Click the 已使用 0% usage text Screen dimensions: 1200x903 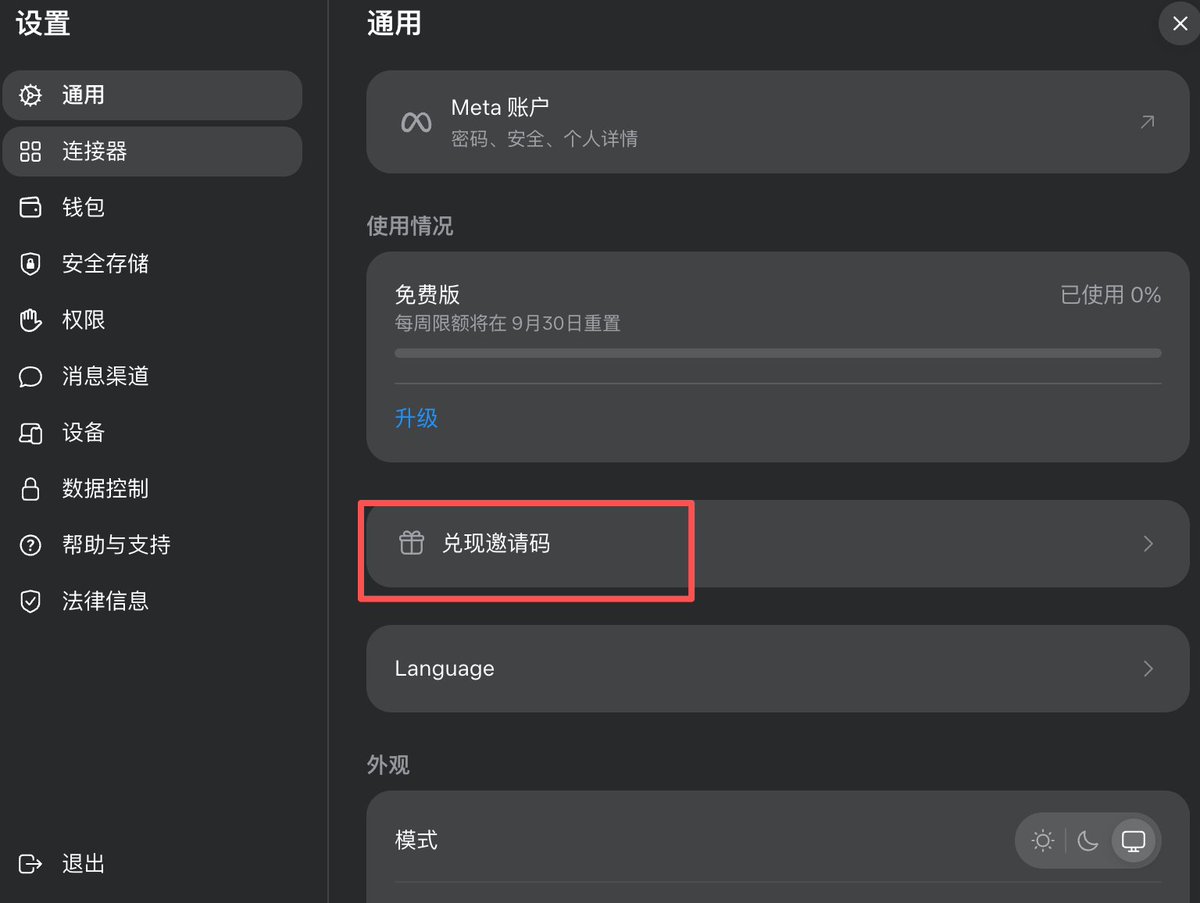click(x=1111, y=295)
